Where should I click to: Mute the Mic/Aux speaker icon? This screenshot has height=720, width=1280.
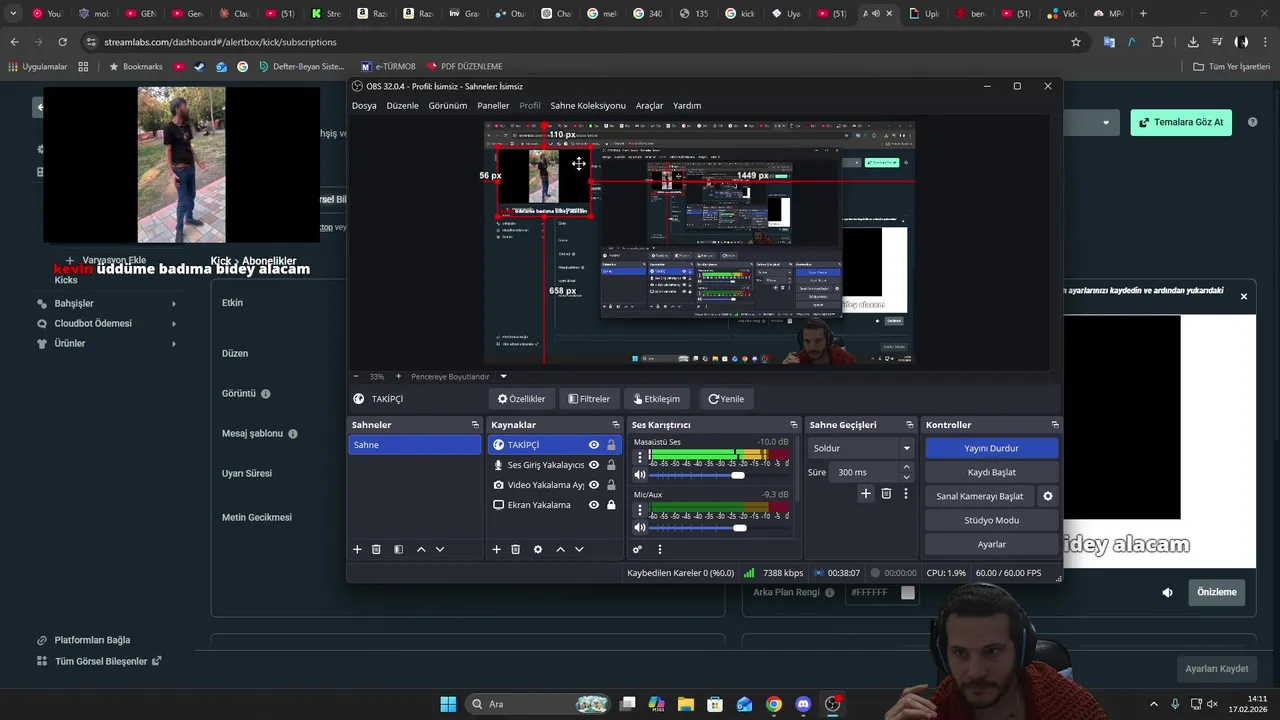pyautogui.click(x=640, y=528)
